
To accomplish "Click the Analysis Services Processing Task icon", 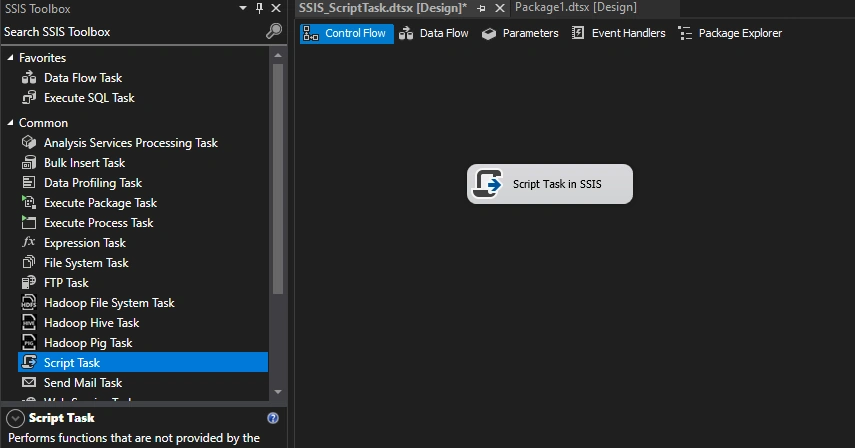I will 29,143.
